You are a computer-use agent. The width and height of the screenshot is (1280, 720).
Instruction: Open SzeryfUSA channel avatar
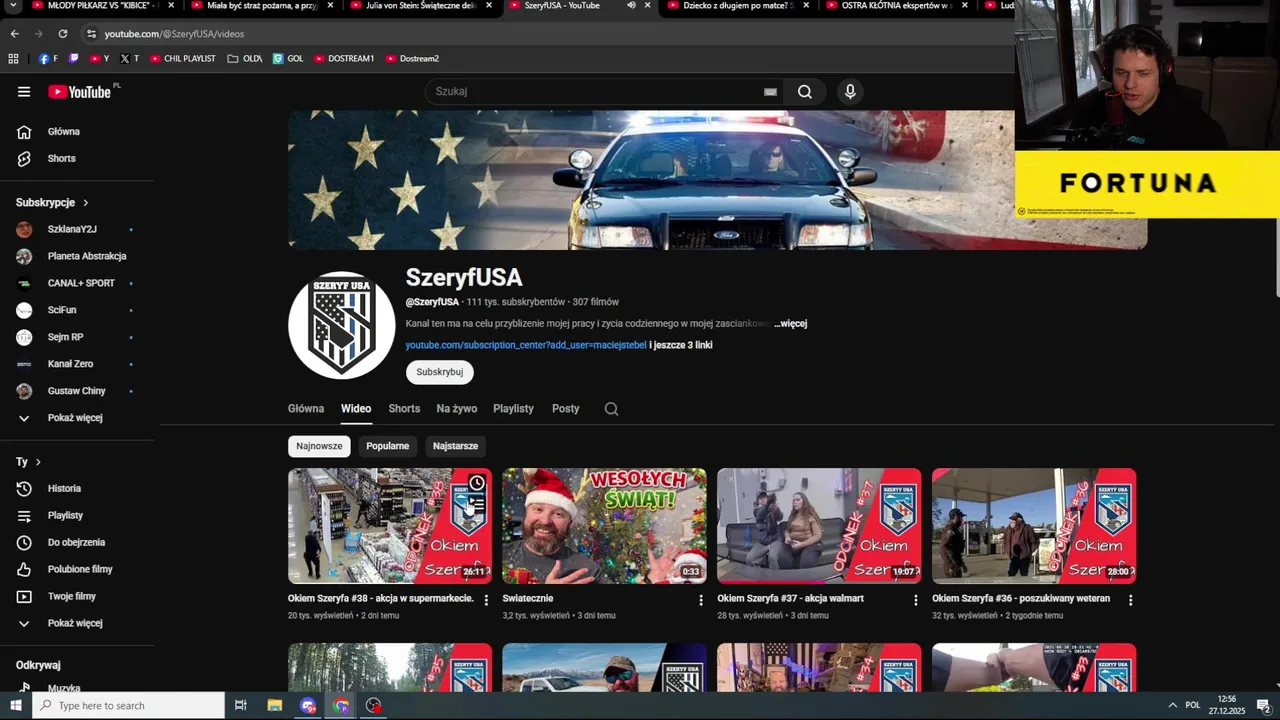coord(342,325)
